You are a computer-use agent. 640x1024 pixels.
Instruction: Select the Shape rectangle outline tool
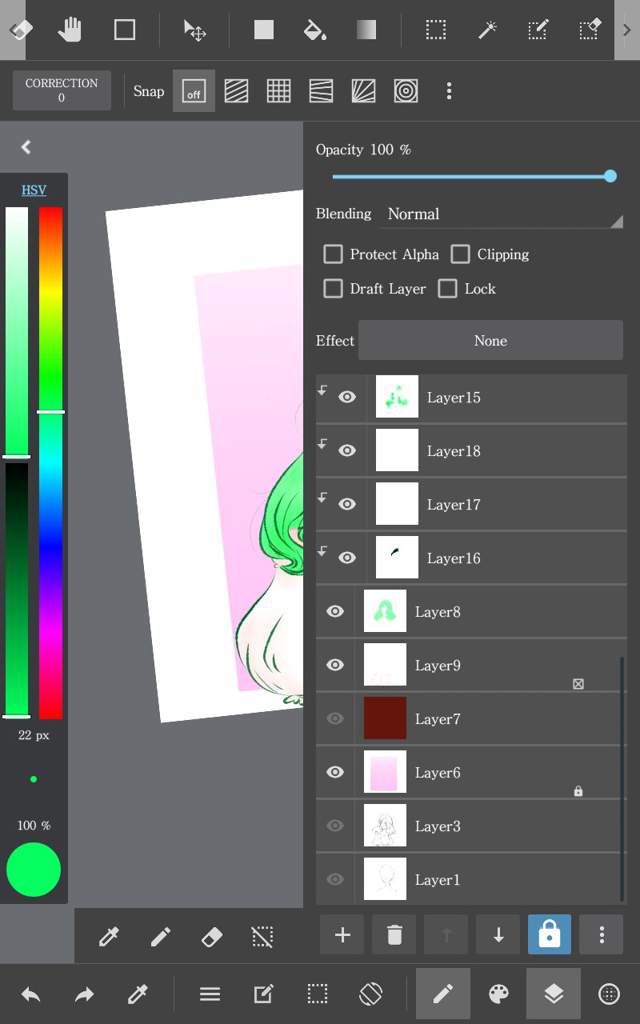124,30
